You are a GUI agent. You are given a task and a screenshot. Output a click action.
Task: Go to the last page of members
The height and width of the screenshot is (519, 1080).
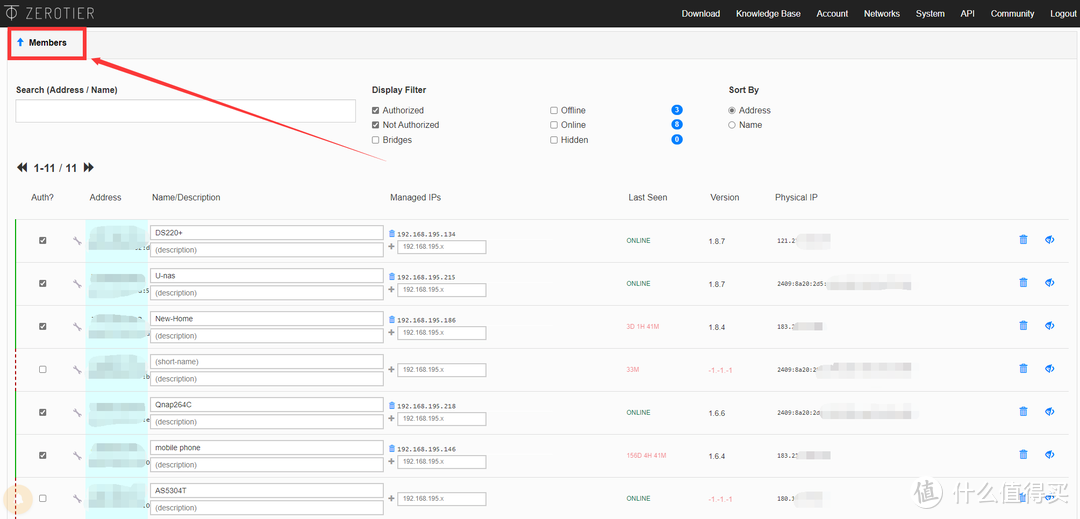point(89,168)
